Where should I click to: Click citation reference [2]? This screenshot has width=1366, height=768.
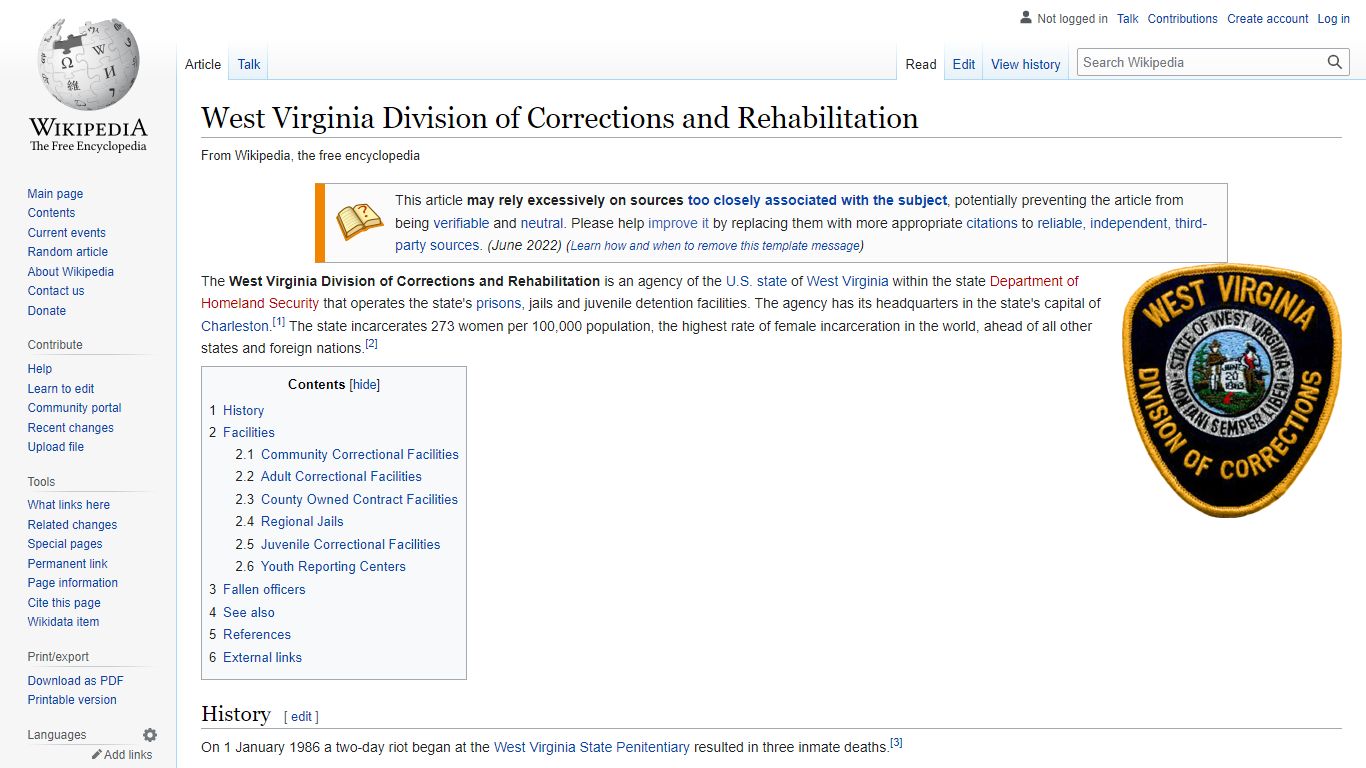tap(372, 344)
